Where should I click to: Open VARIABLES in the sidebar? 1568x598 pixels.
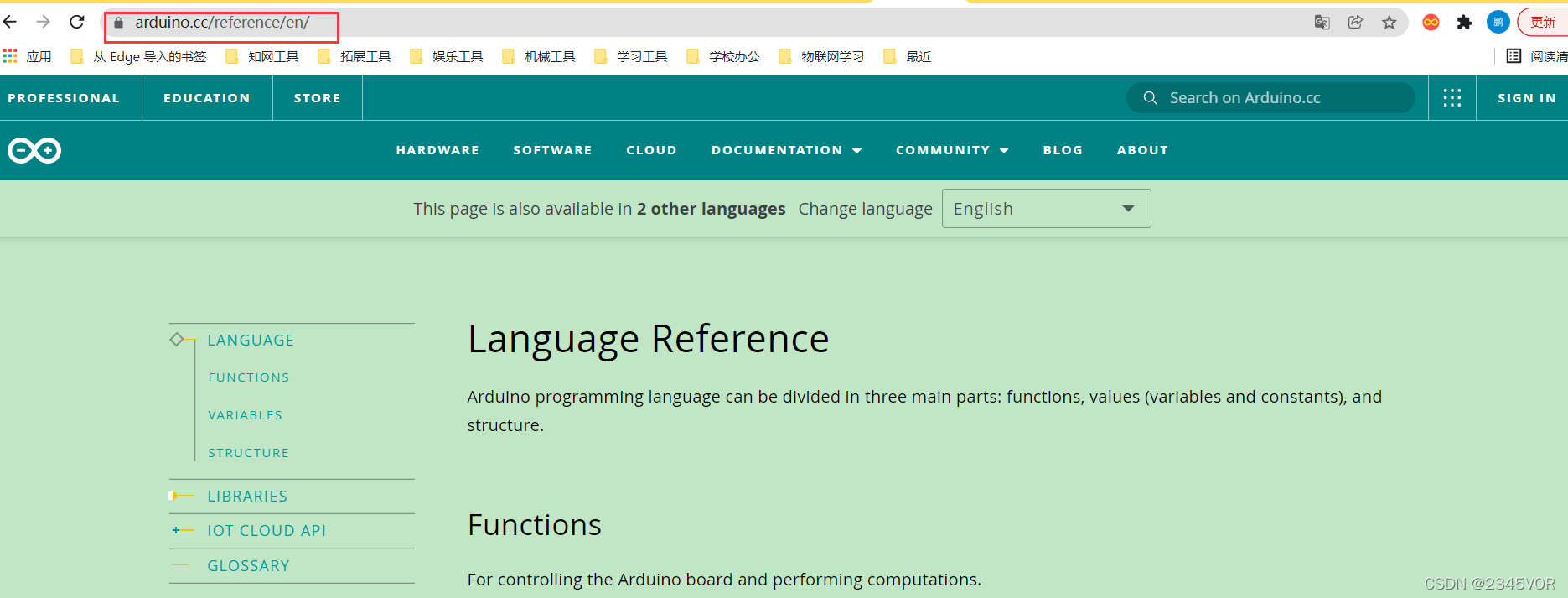point(246,415)
